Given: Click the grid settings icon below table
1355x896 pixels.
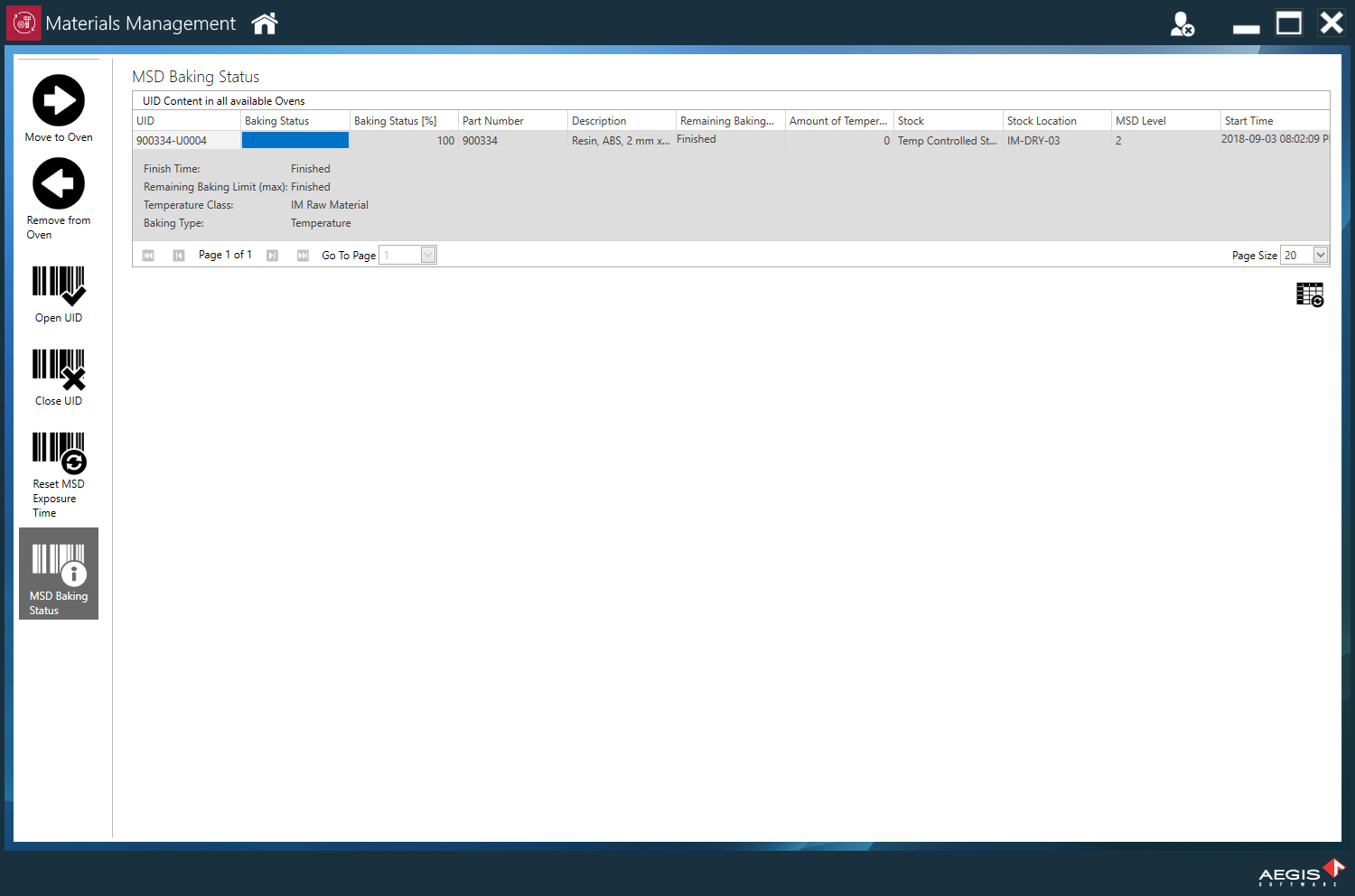Looking at the screenshot, I should pos(1309,294).
